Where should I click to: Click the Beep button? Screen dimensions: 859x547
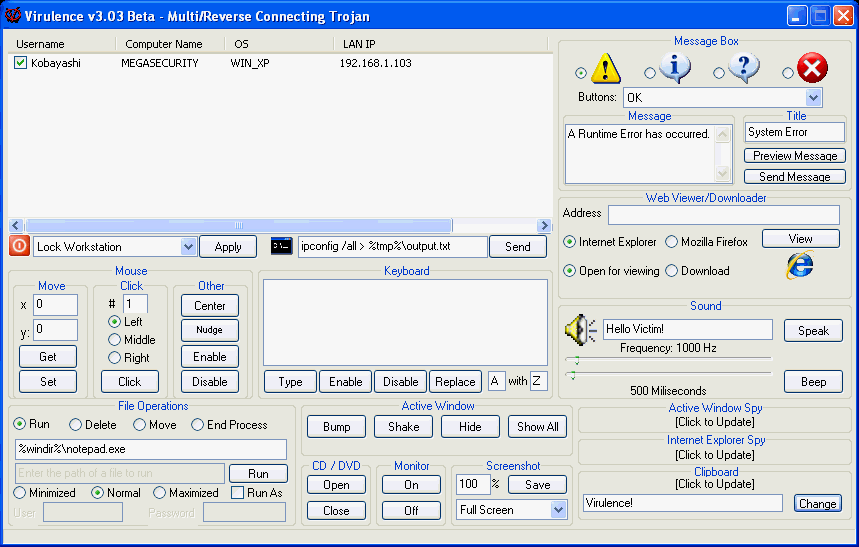tap(813, 381)
